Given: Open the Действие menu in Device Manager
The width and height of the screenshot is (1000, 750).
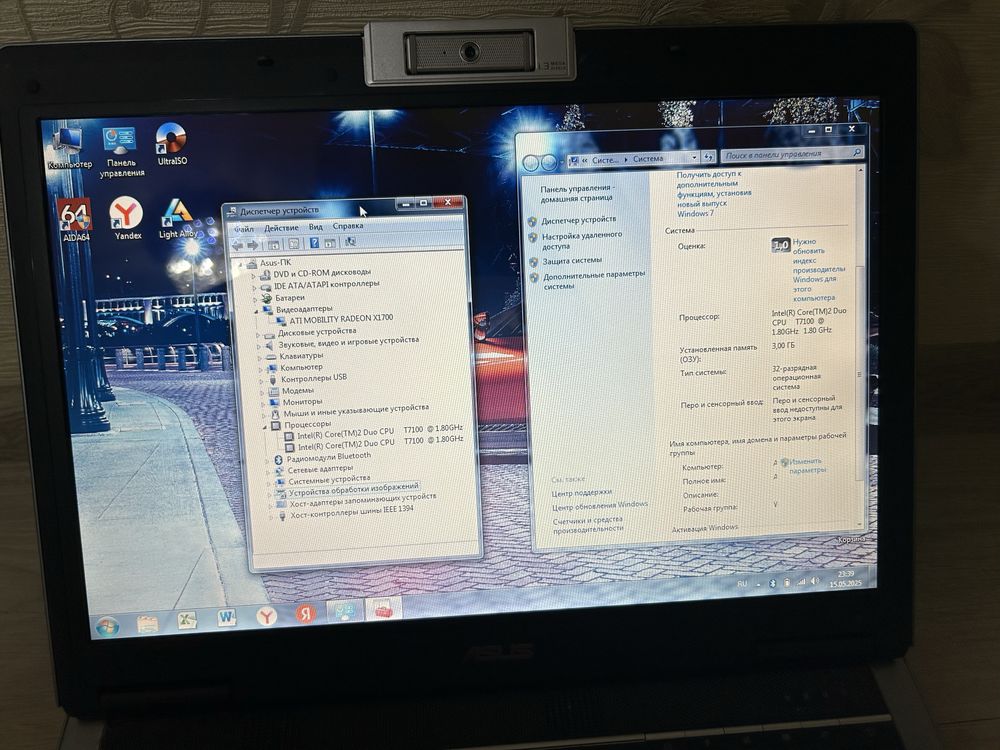Looking at the screenshot, I should pyautogui.click(x=281, y=228).
